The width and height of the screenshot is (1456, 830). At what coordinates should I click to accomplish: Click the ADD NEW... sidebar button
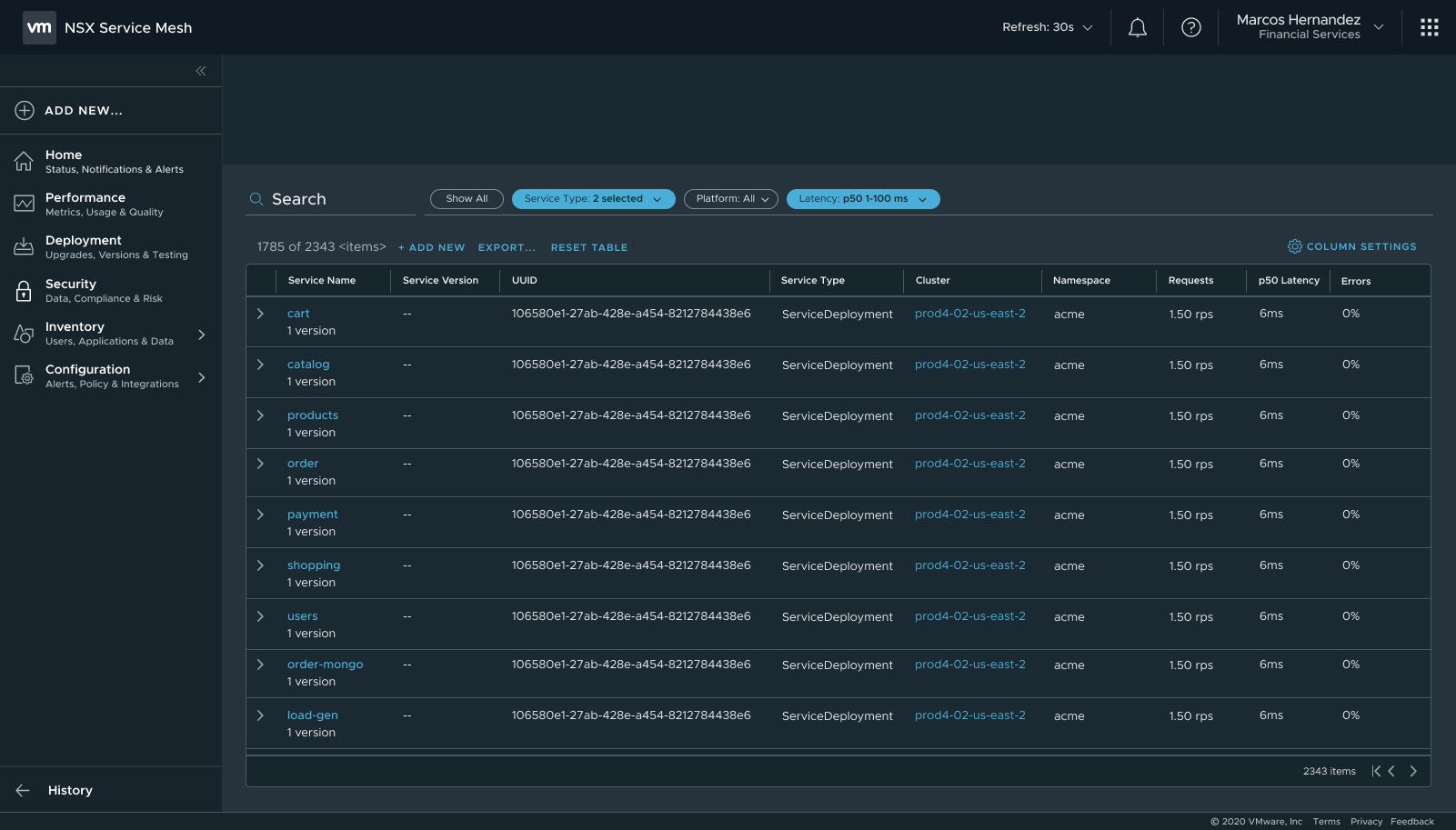pos(111,110)
